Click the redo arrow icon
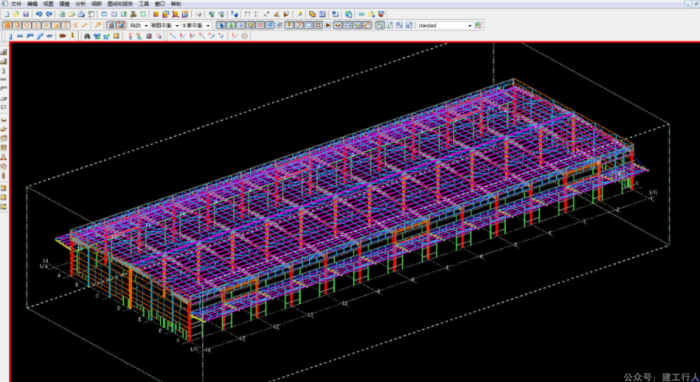The image size is (700, 382). (x=49, y=15)
